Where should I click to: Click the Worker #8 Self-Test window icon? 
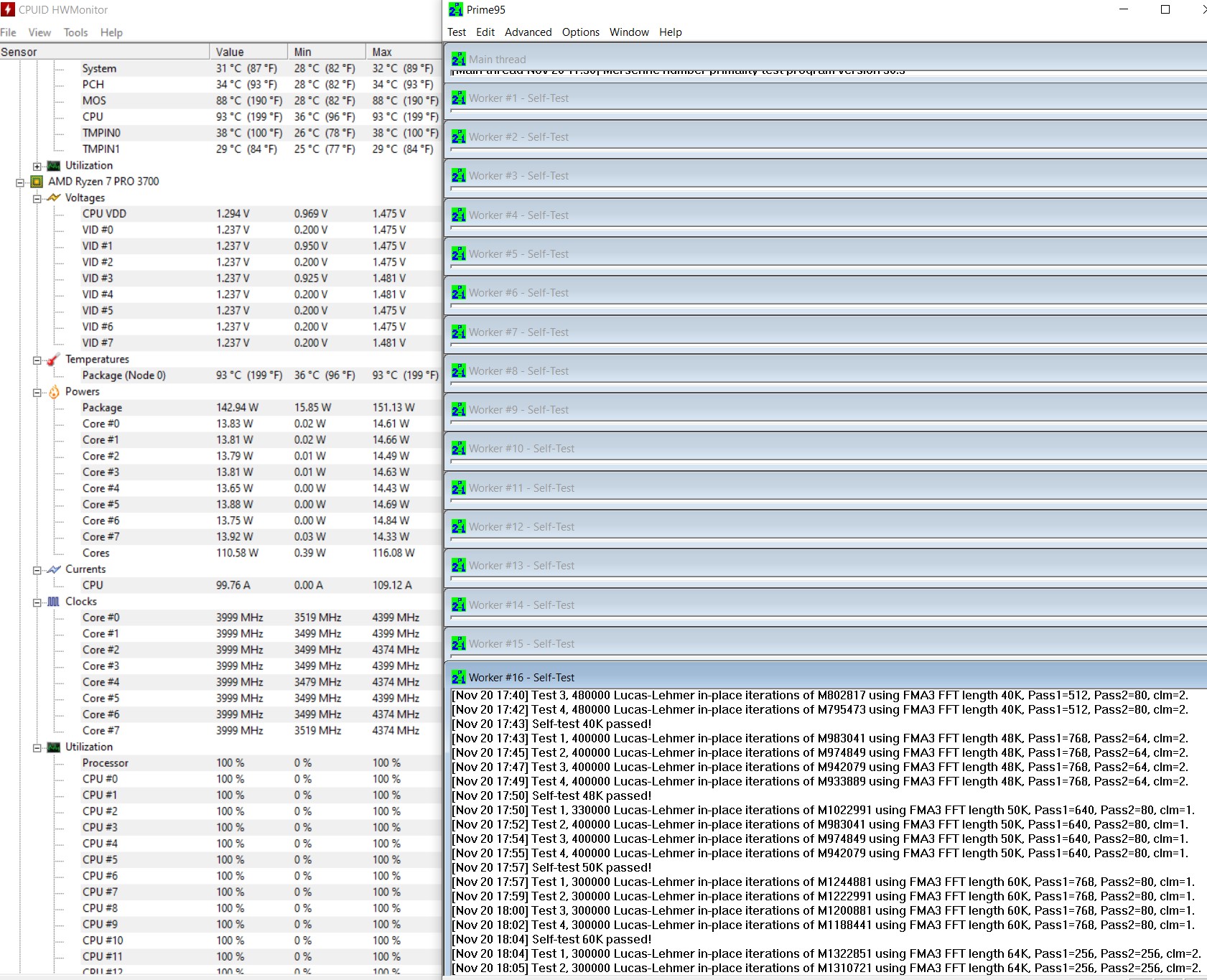click(459, 370)
